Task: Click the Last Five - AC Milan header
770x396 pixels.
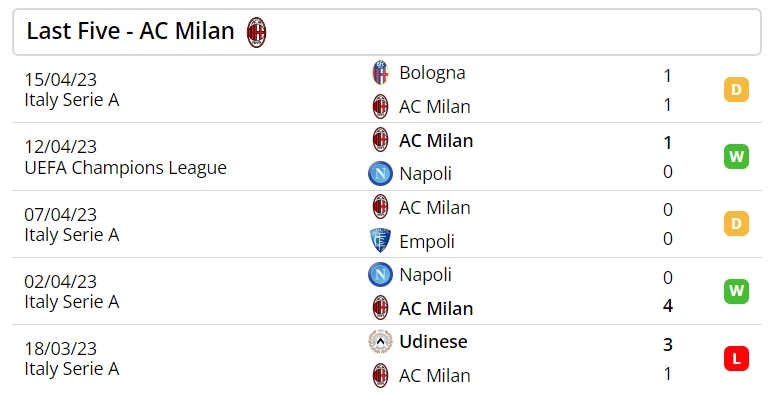Action: click(x=130, y=31)
